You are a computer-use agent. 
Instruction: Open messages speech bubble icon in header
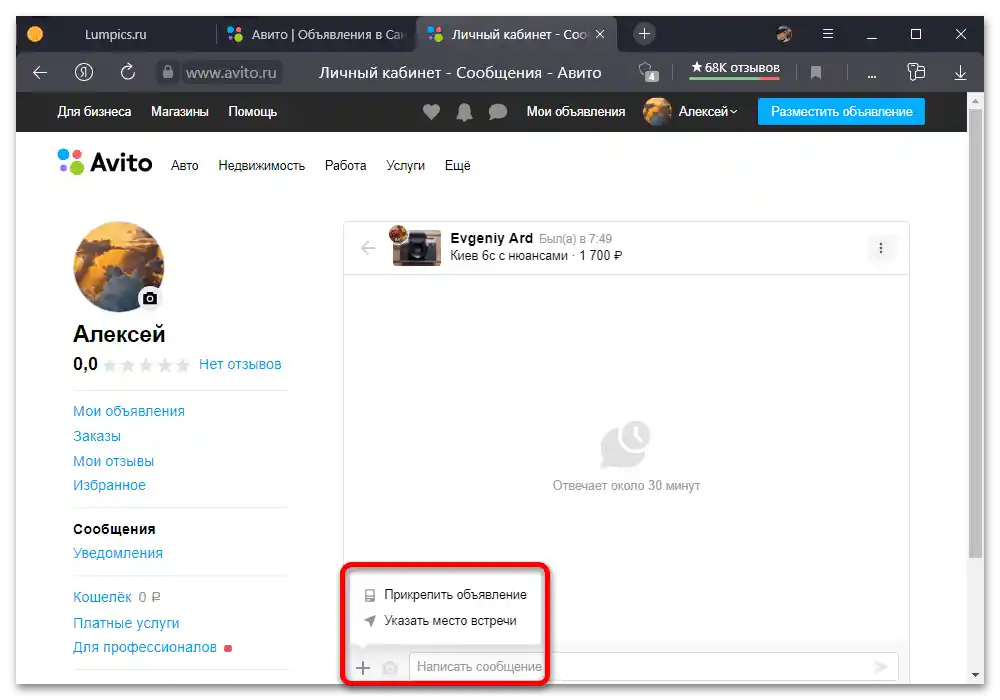497,112
